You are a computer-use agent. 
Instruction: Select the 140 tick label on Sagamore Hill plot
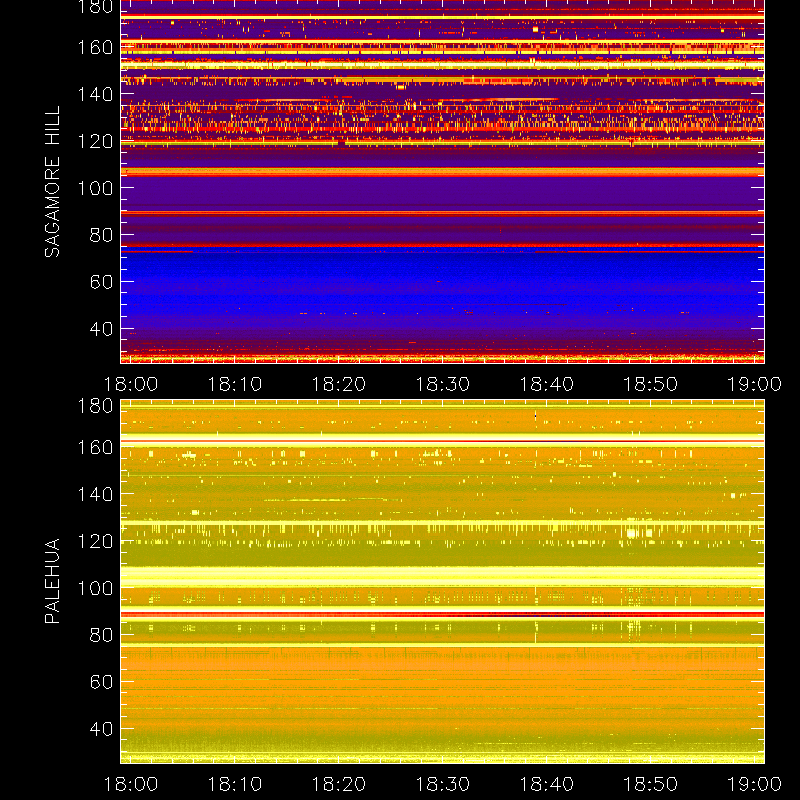[x=95, y=94]
